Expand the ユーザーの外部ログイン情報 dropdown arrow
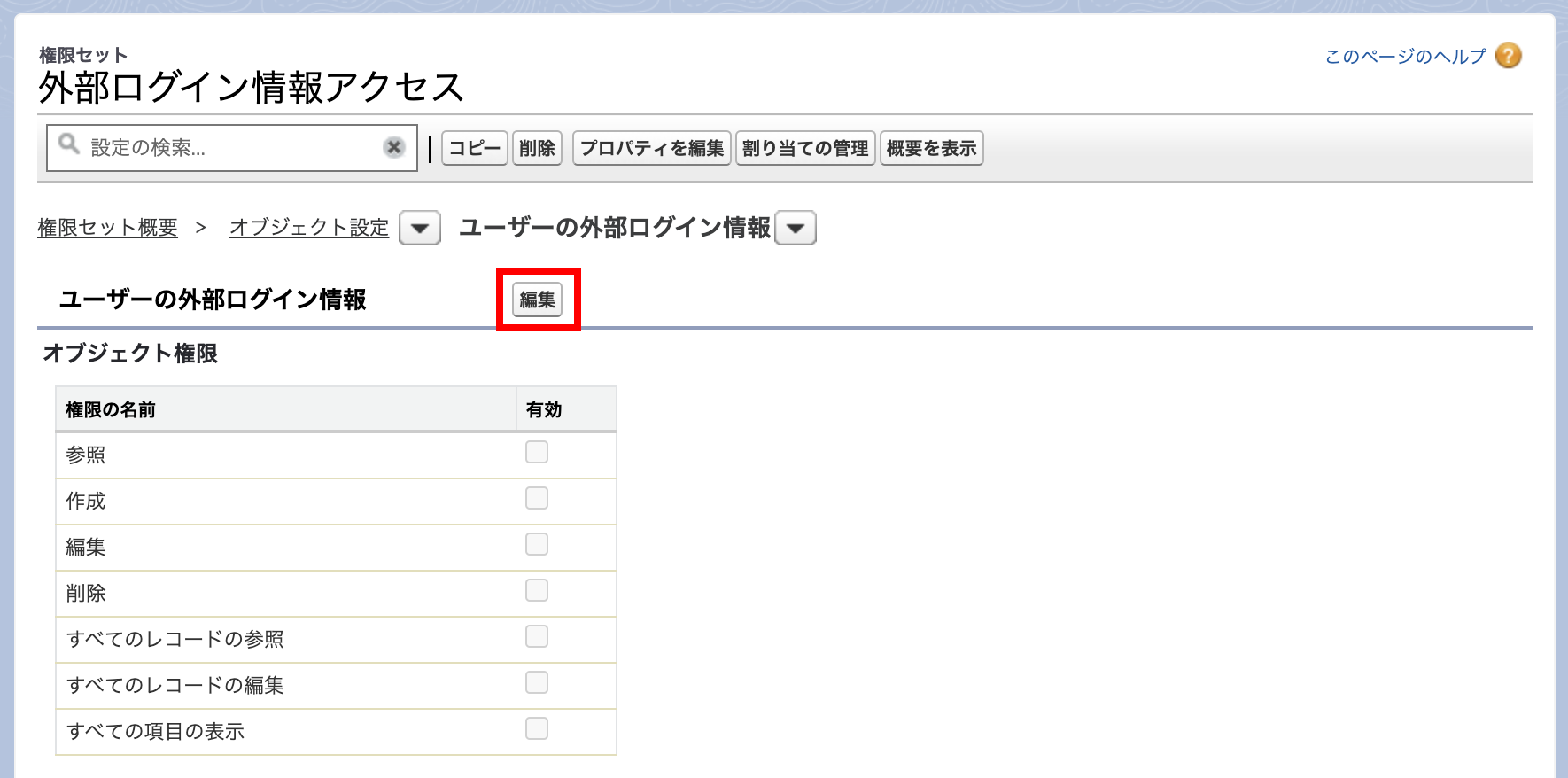Viewport: 1568px width, 778px height. pos(796,229)
